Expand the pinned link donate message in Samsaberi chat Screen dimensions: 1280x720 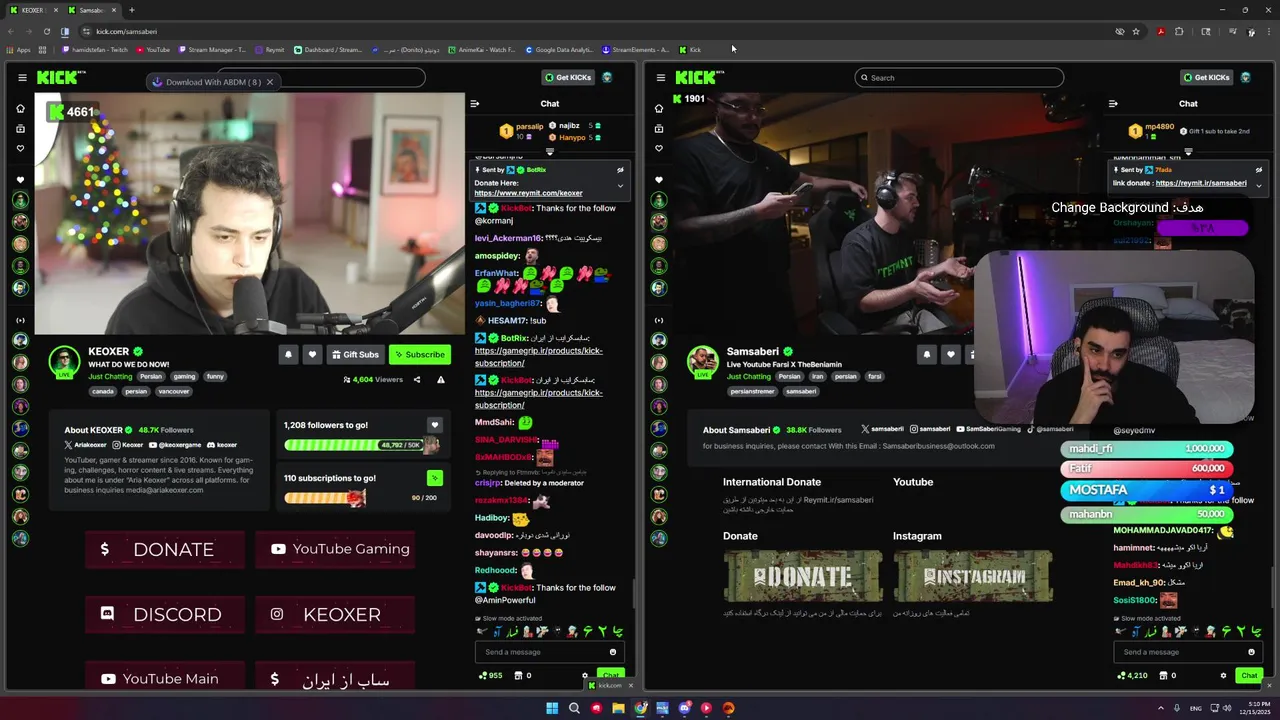(1258, 185)
